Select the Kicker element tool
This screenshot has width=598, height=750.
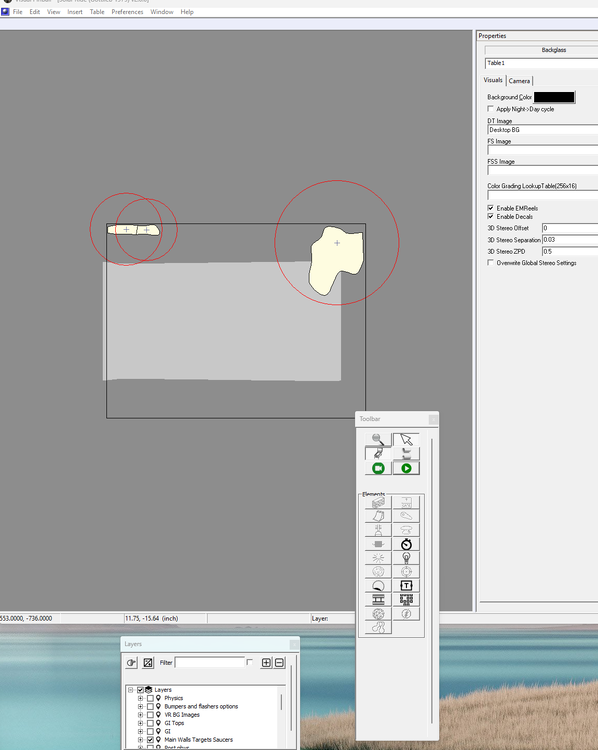pos(378,572)
